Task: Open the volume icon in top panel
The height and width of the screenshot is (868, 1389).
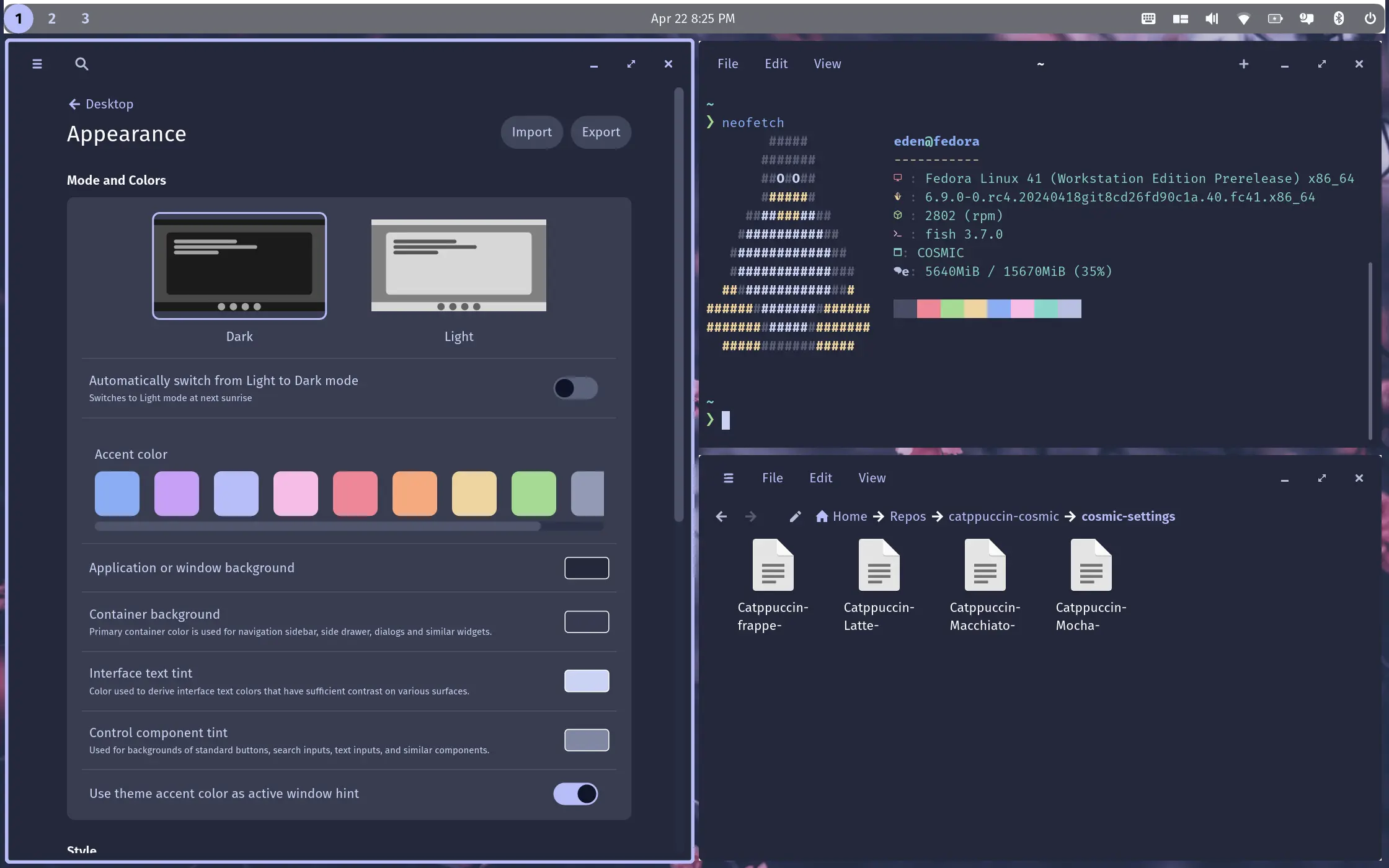Action: coord(1211,19)
